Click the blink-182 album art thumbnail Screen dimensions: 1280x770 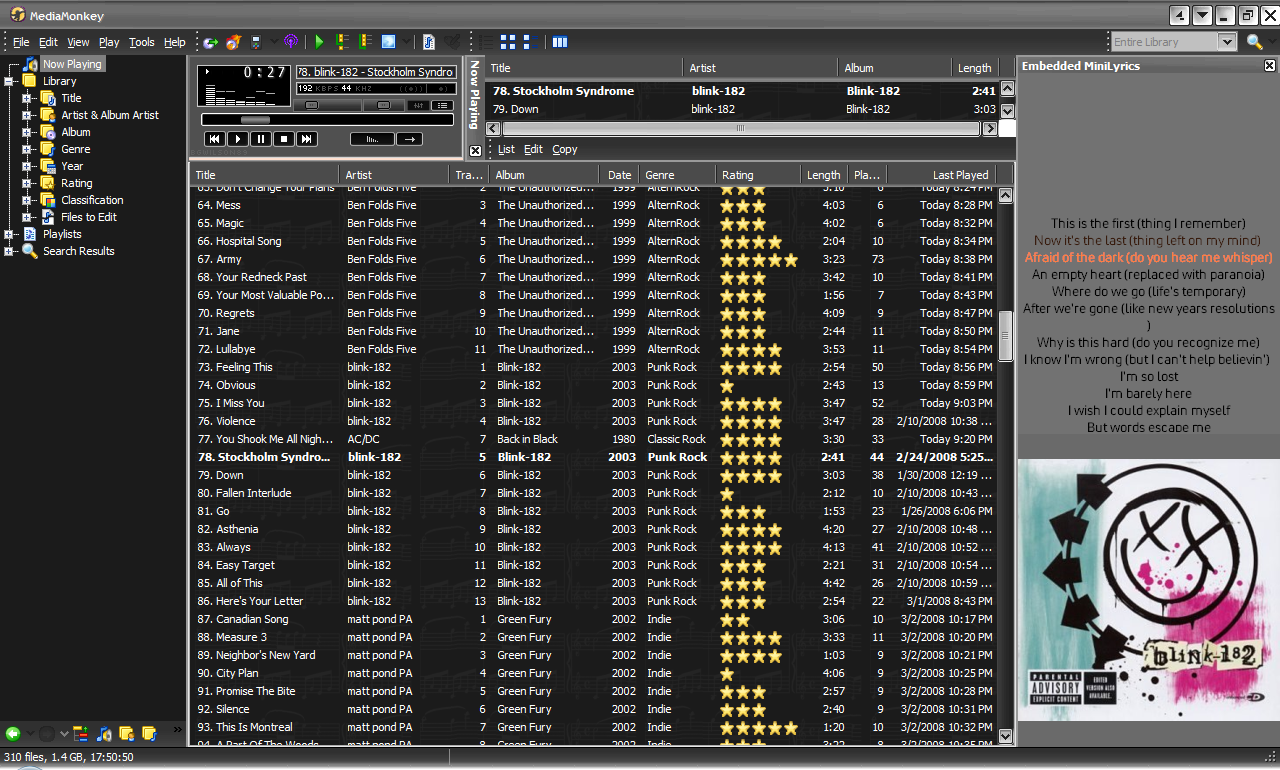coord(1148,590)
